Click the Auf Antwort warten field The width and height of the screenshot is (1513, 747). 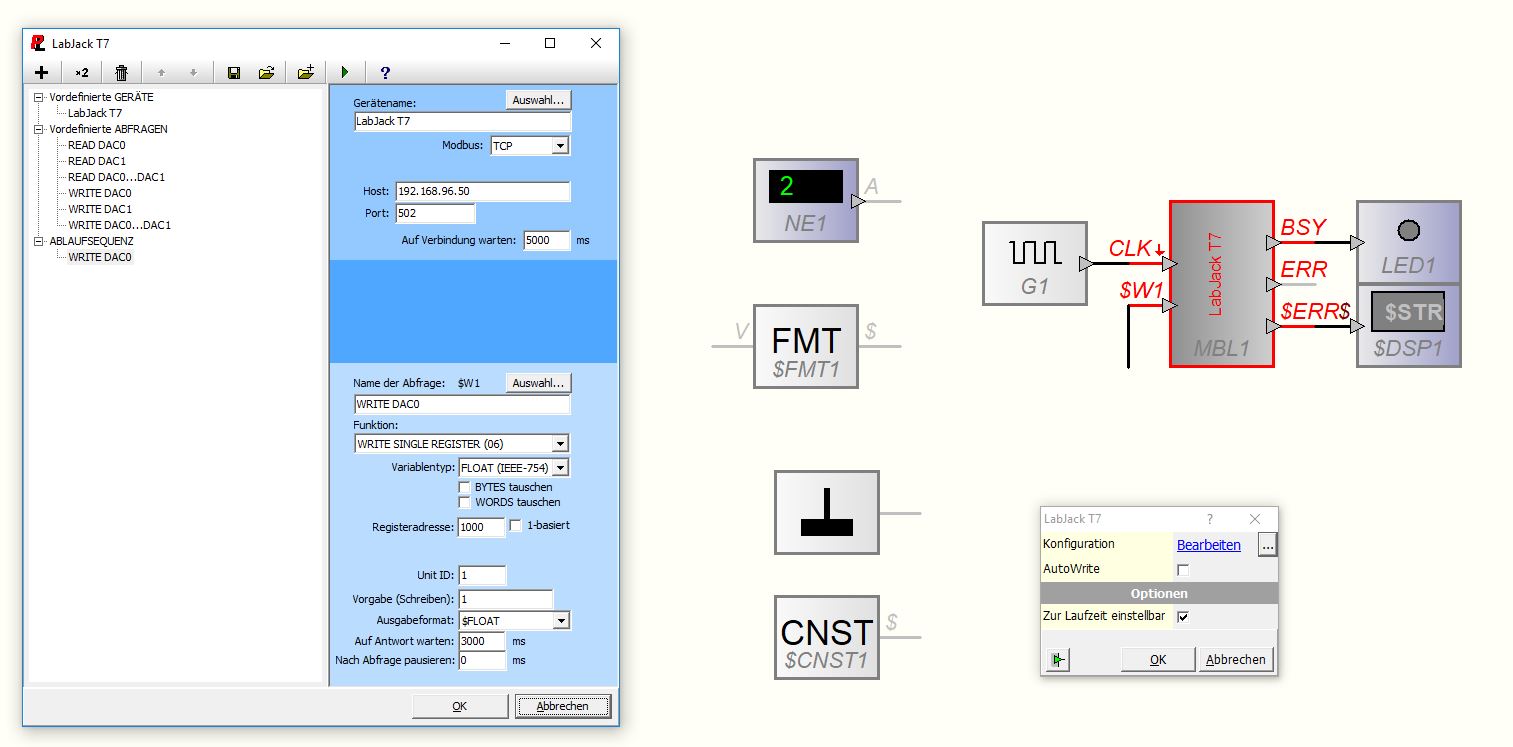point(482,641)
